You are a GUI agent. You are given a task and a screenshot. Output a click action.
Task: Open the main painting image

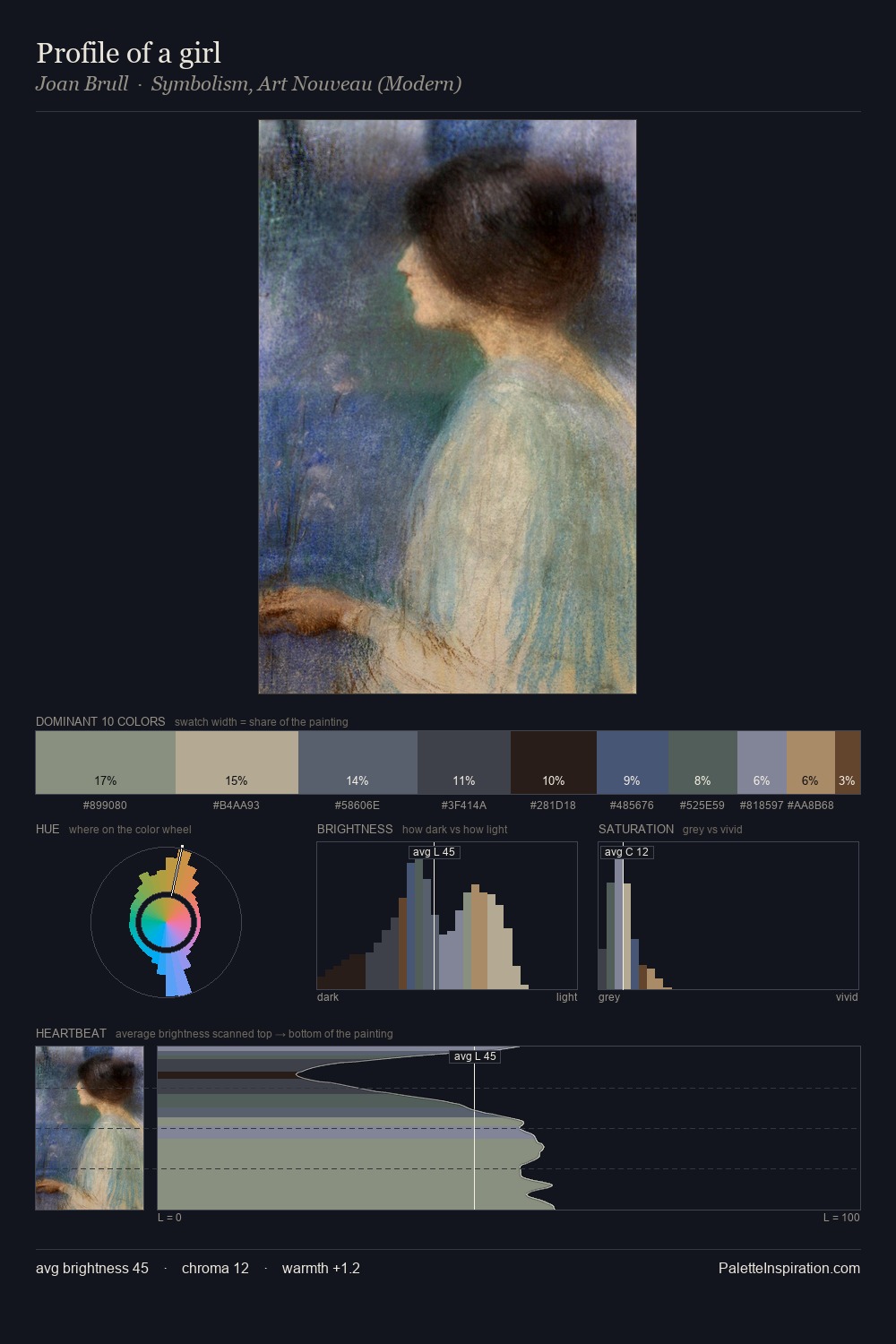point(447,407)
